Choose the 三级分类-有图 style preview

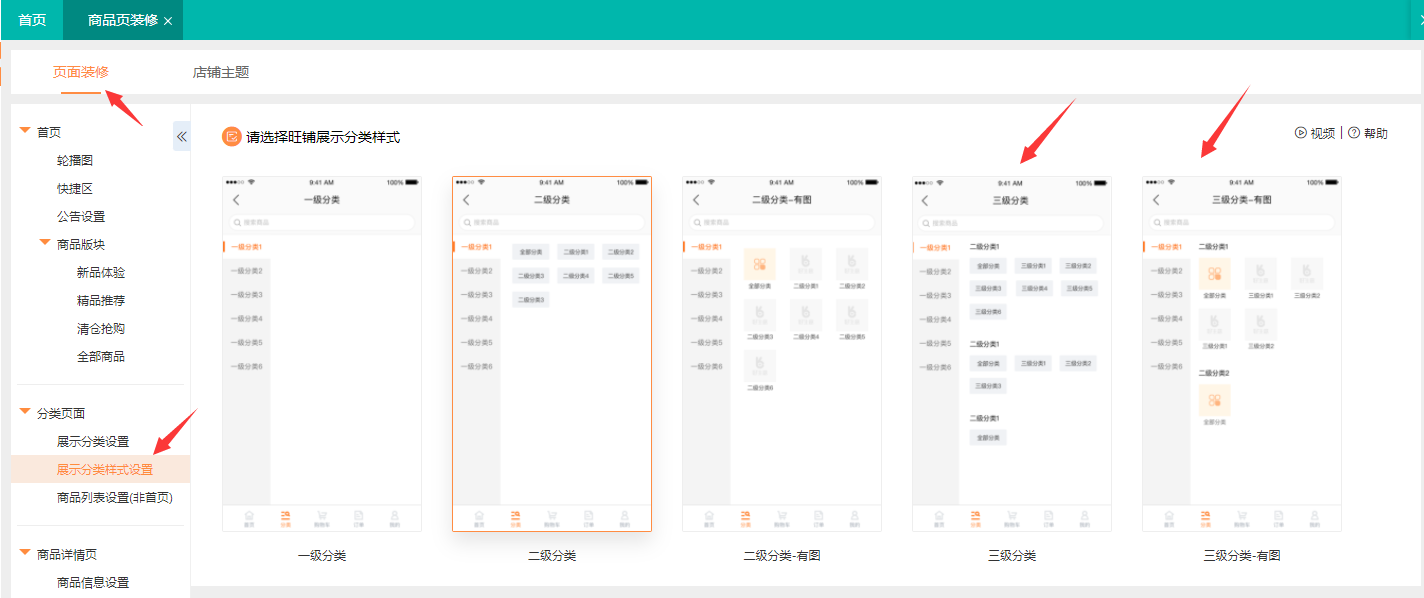(1241, 354)
